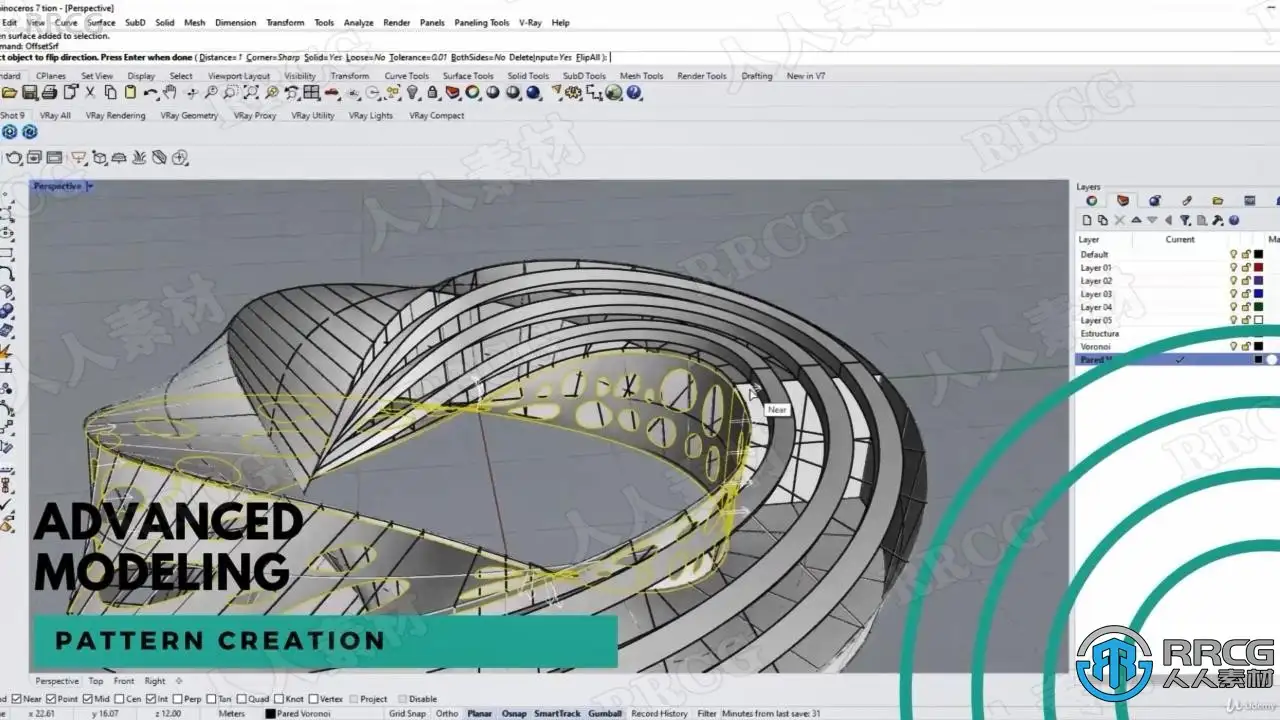
Task: Enable the Perp osnap checkbox
Action: click(x=177, y=699)
